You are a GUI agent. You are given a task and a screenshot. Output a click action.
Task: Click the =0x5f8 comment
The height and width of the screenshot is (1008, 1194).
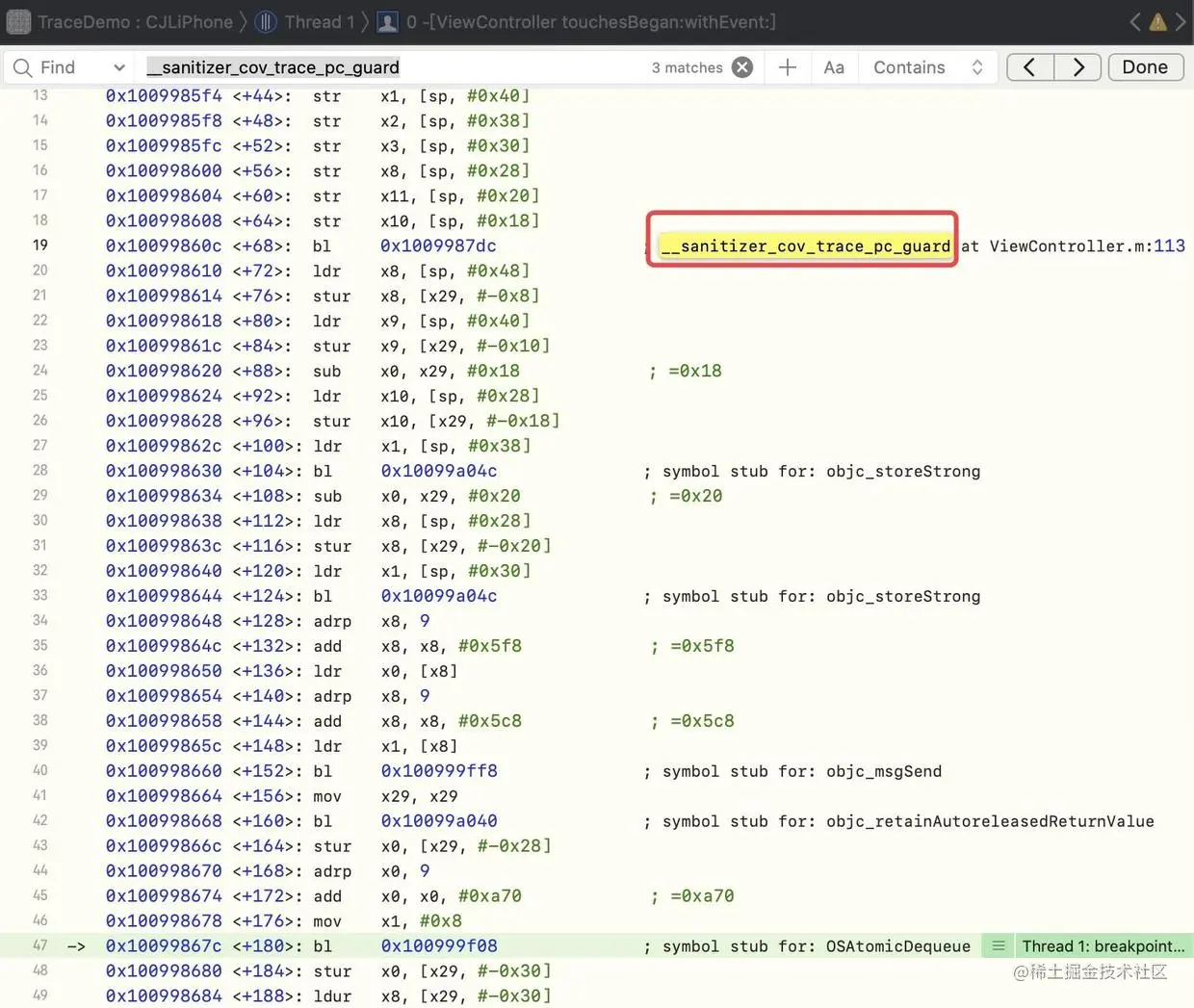(692, 646)
